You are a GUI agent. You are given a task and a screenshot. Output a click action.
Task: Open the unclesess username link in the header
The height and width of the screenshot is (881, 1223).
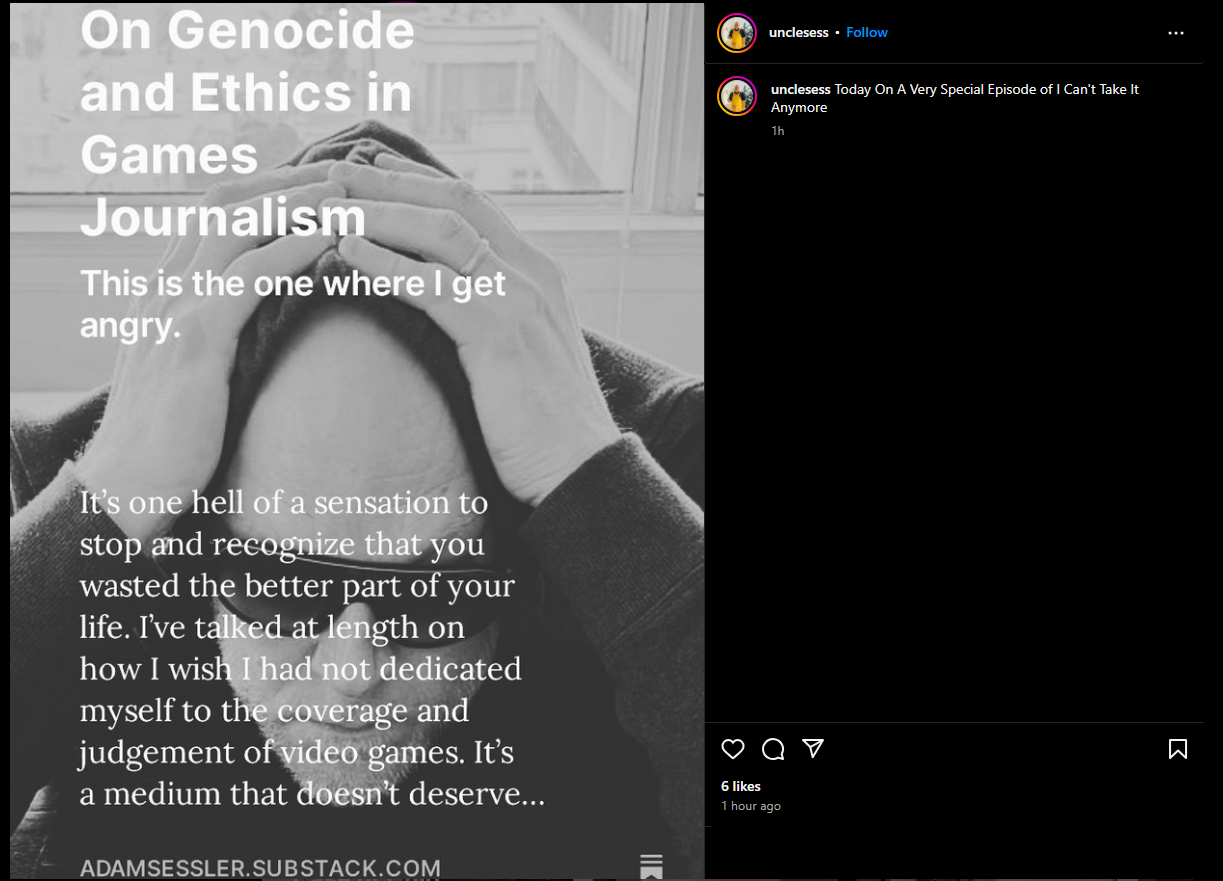pyautogui.click(x=799, y=32)
